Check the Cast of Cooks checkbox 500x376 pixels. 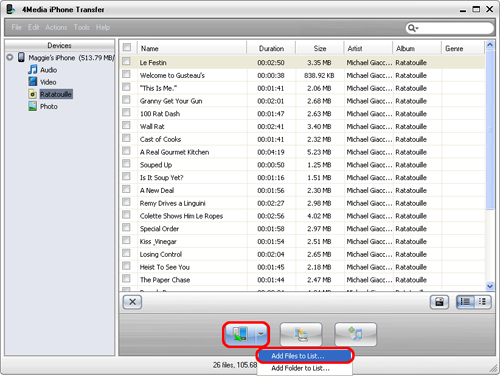point(126,138)
